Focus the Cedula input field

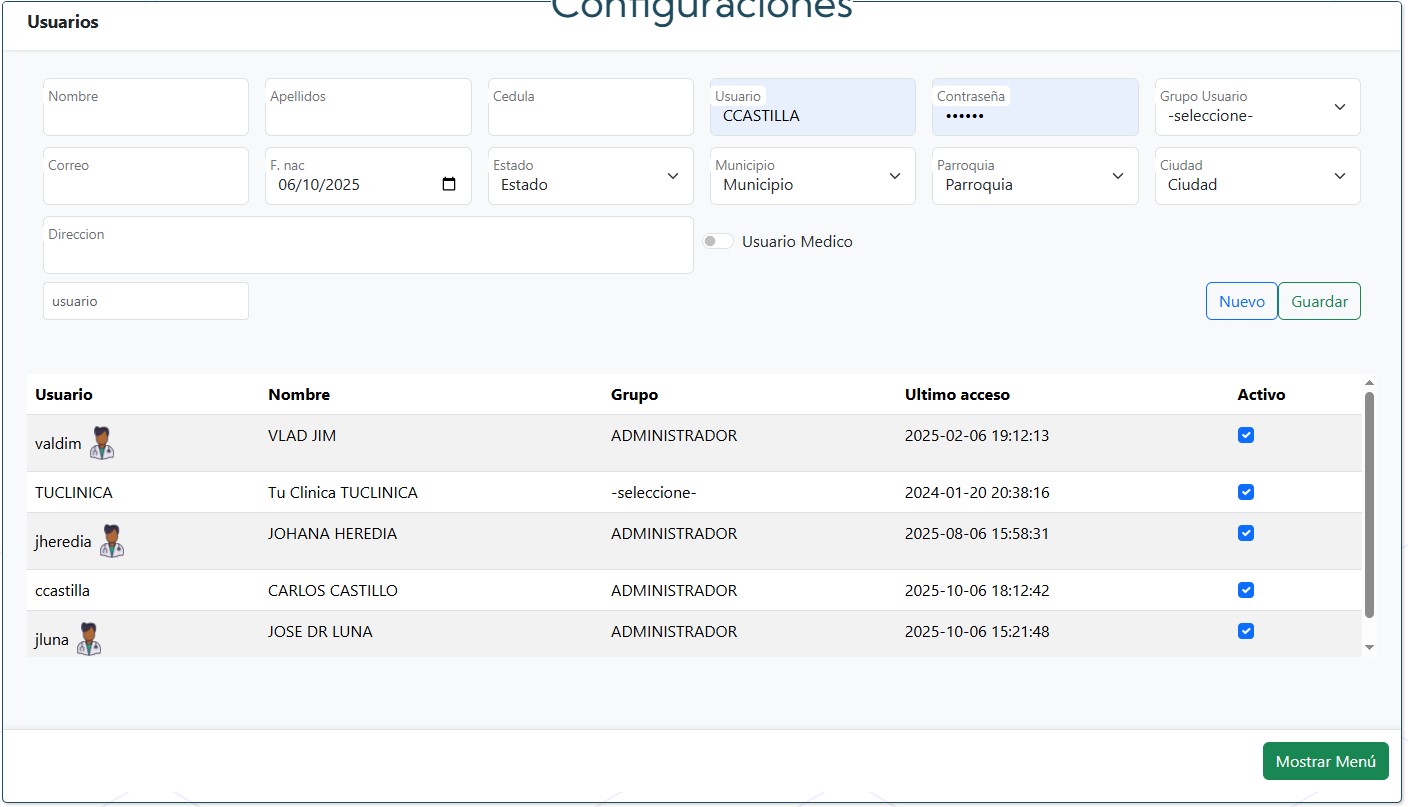pyautogui.click(x=590, y=107)
